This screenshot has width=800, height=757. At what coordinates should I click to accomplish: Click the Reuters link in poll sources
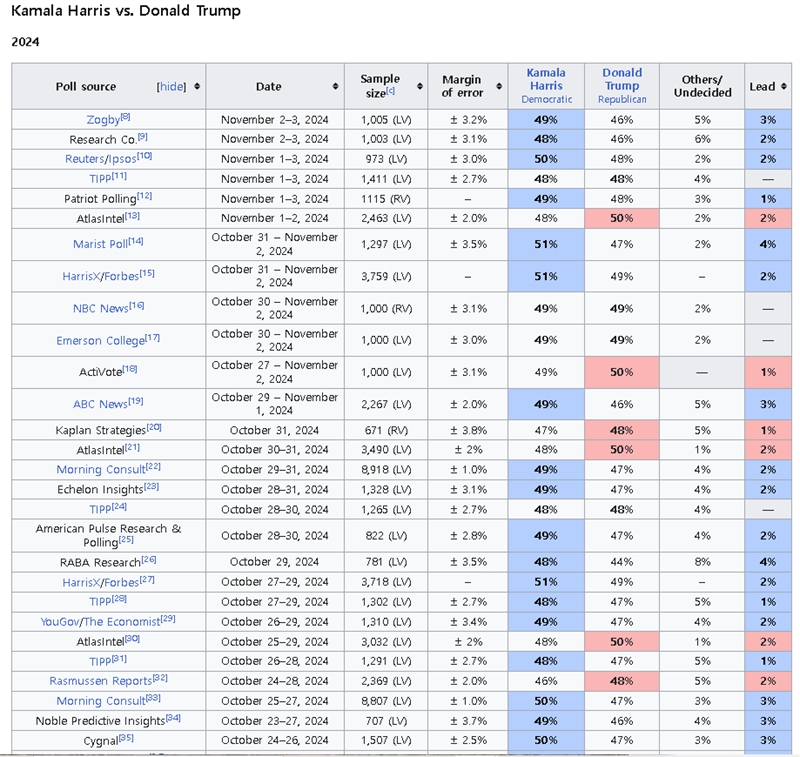pos(83,158)
